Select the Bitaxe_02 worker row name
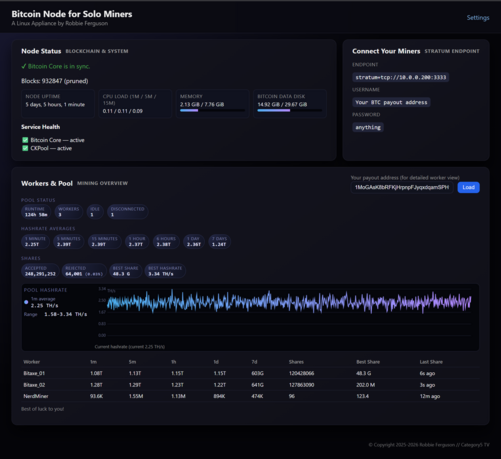Screen dimensions: 501x459 (x=34, y=385)
